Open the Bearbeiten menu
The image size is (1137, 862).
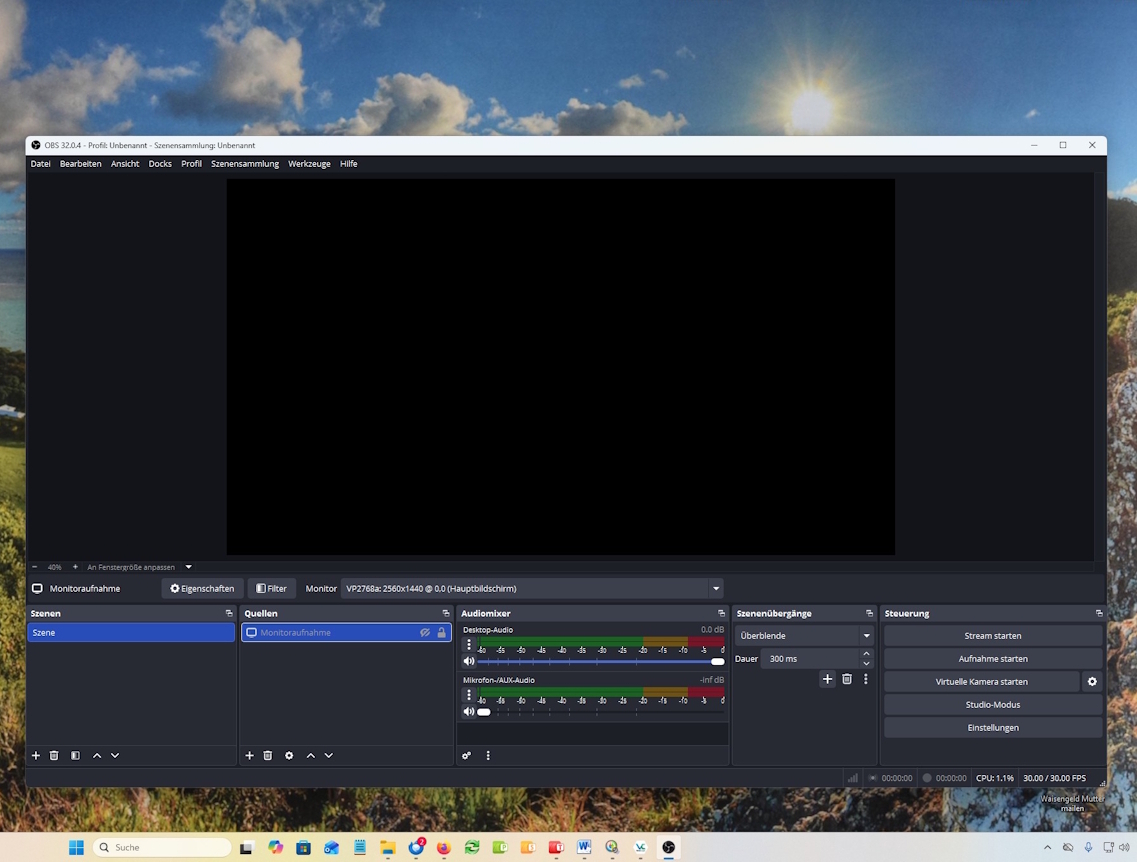(80, 164)
